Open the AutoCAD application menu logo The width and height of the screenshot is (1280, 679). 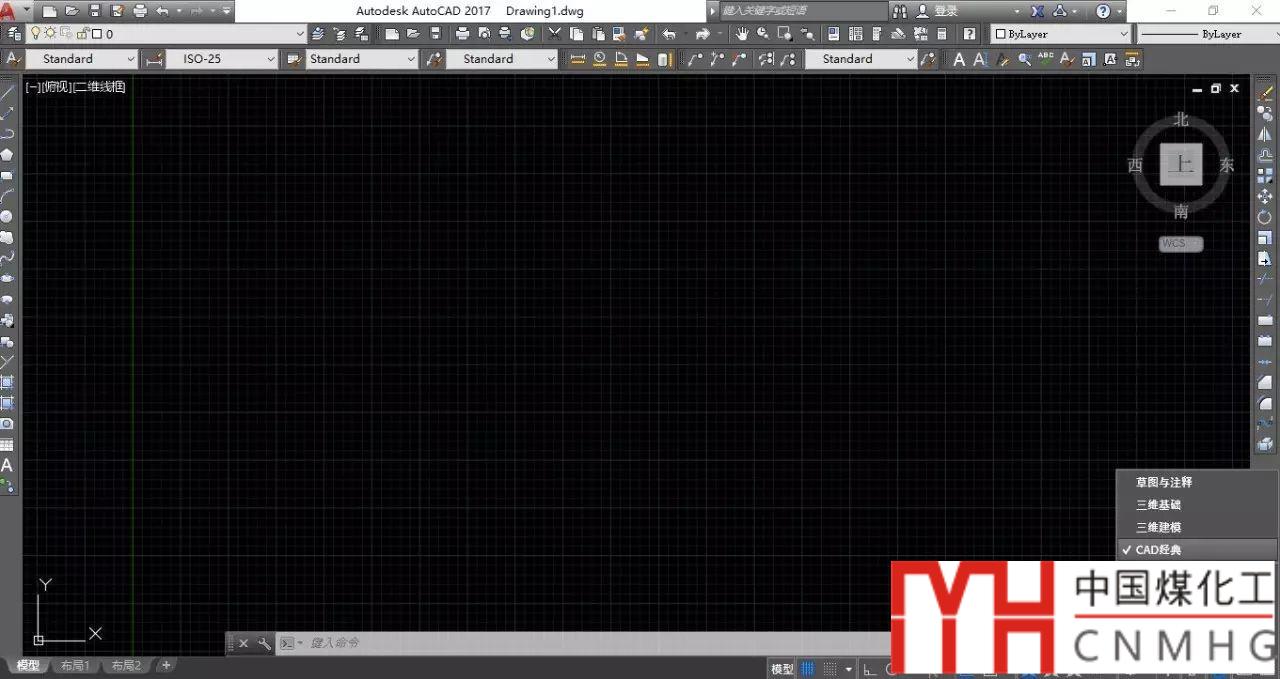[x=9, y=11]
